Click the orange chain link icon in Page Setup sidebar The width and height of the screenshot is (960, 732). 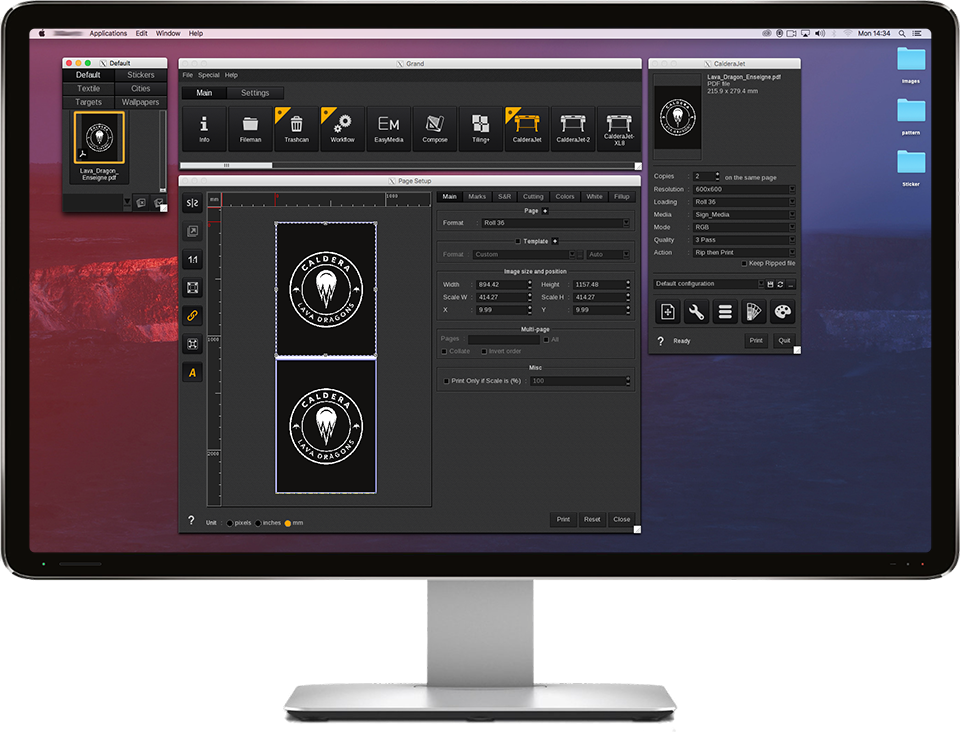(192, 313)
